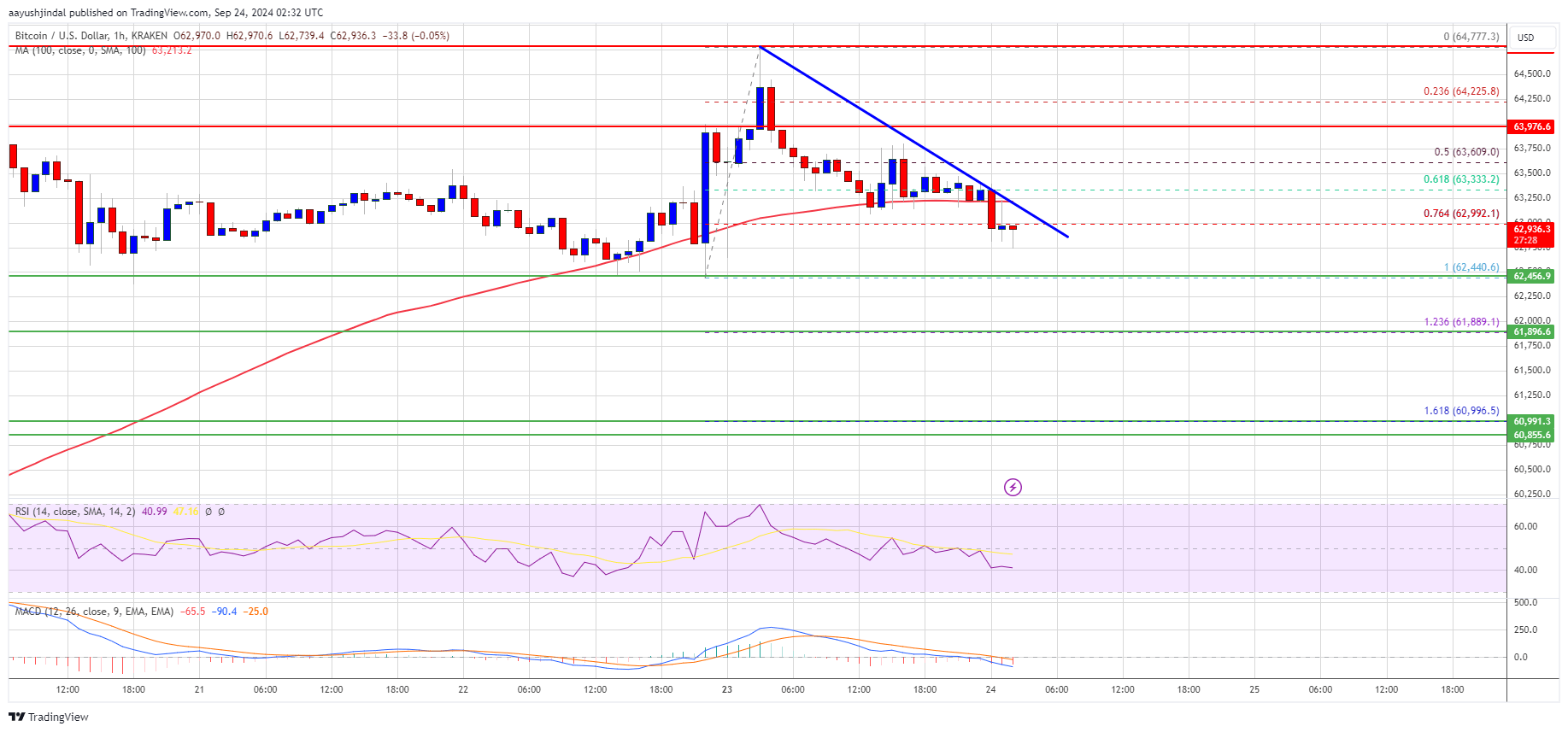
Task: Click the open price O62,970.0 readout
Action: (x=197, y=36)
